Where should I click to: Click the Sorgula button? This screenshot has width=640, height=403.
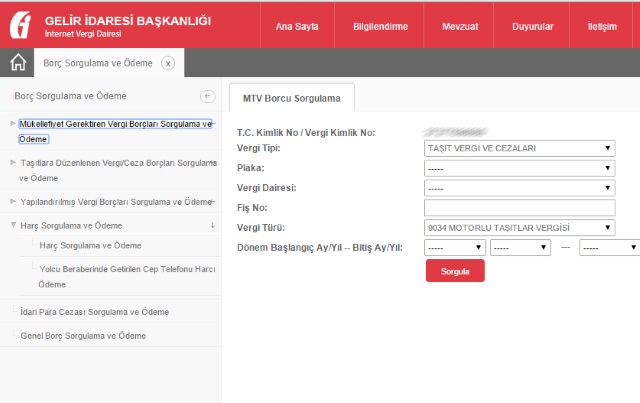(x=455, y=271)
